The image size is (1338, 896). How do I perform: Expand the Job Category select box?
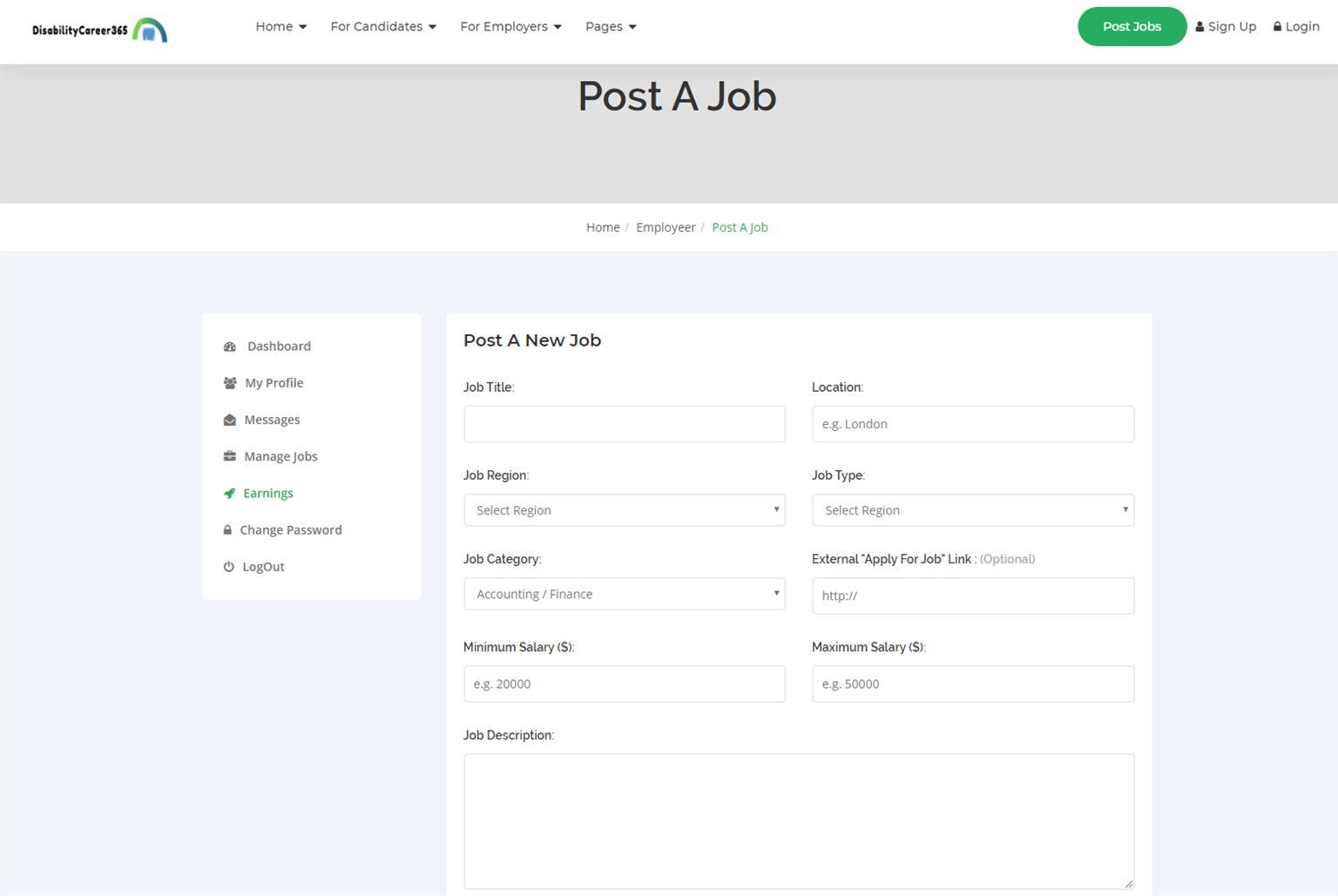625,594
